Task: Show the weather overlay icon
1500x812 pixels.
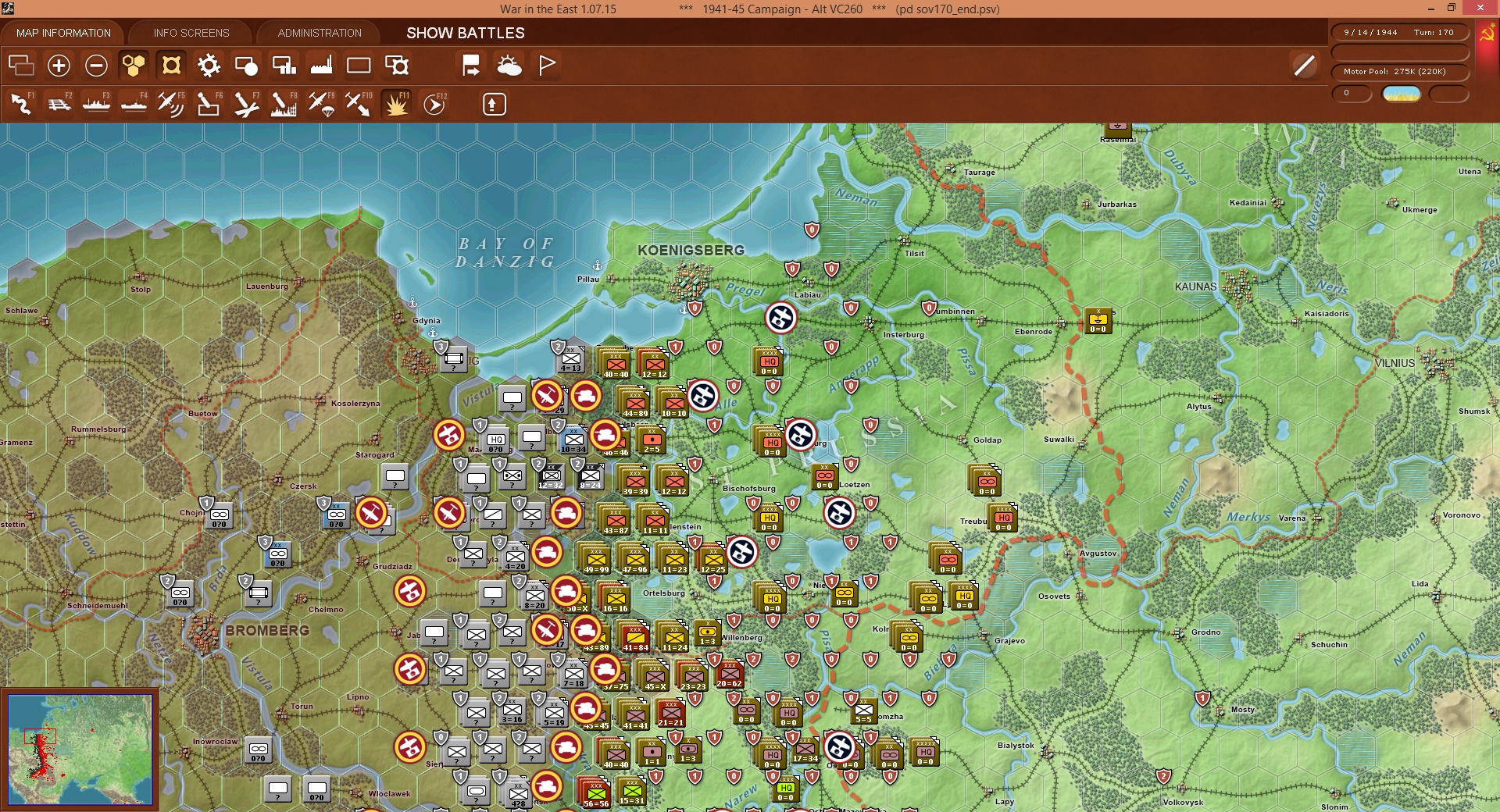Action: [509, 66]
